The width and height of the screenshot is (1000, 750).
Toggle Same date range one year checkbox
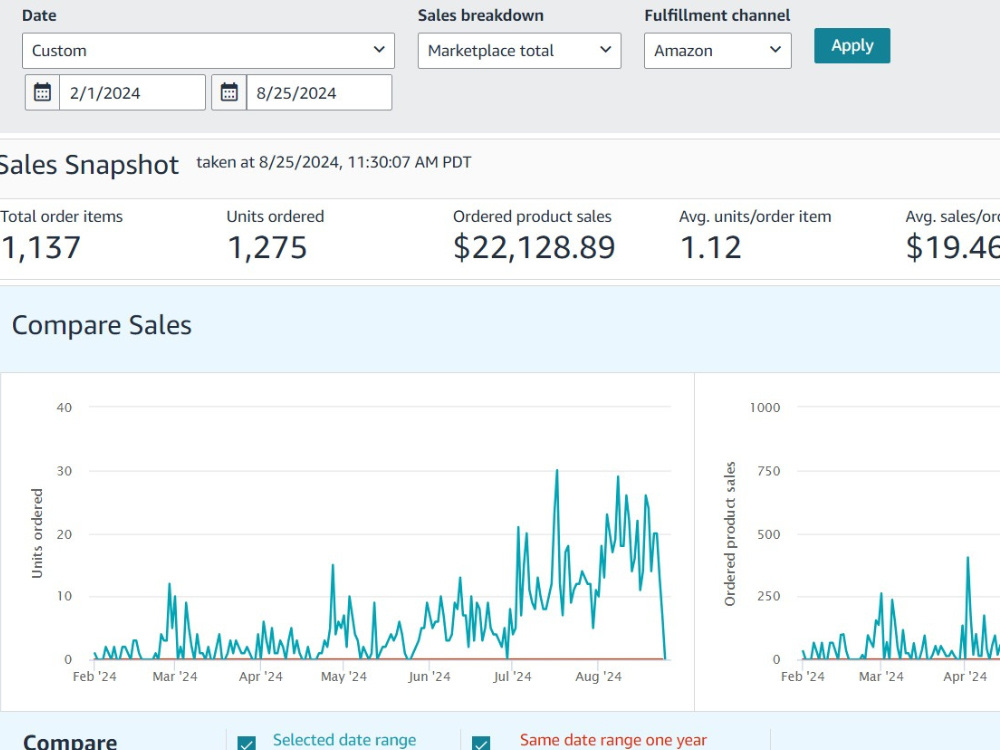[x=481, y=742]
